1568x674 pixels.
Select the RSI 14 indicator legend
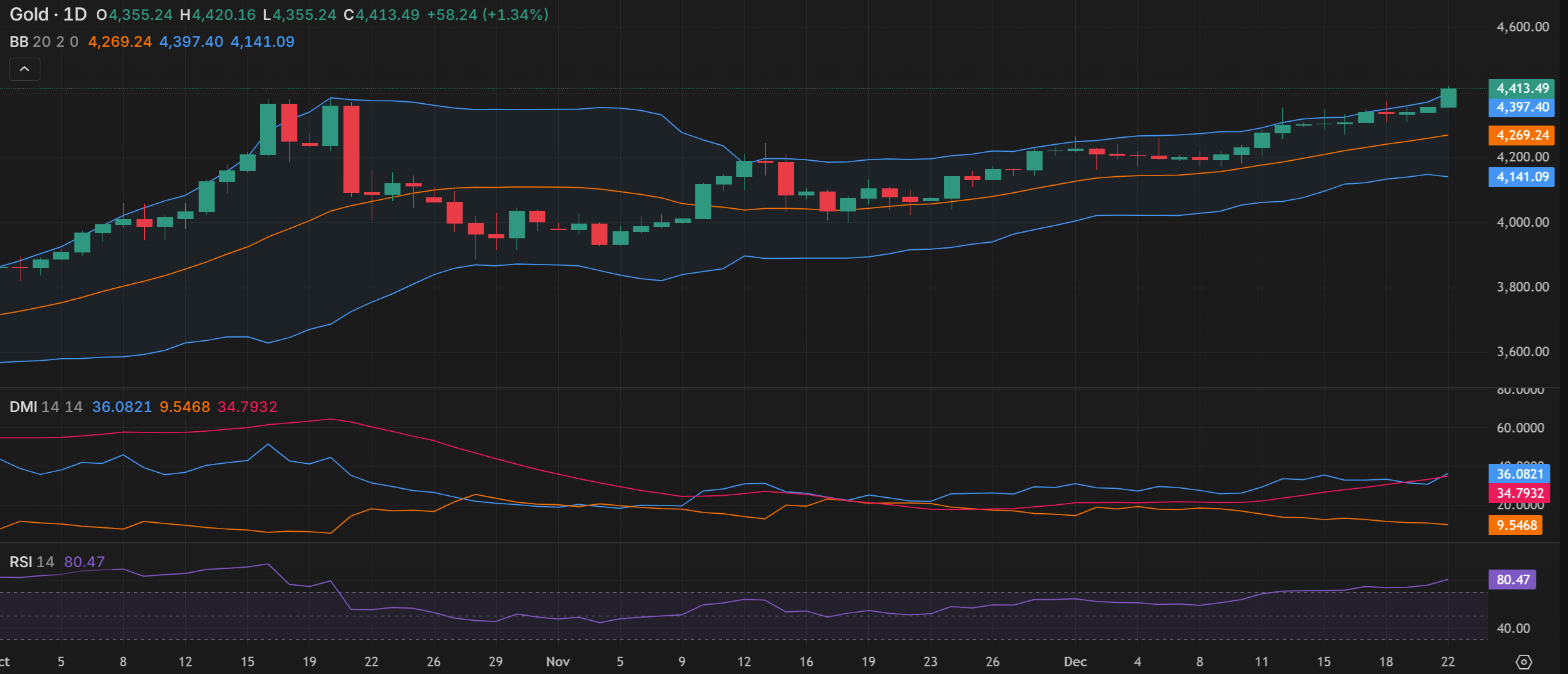click(x=31, y=562)
